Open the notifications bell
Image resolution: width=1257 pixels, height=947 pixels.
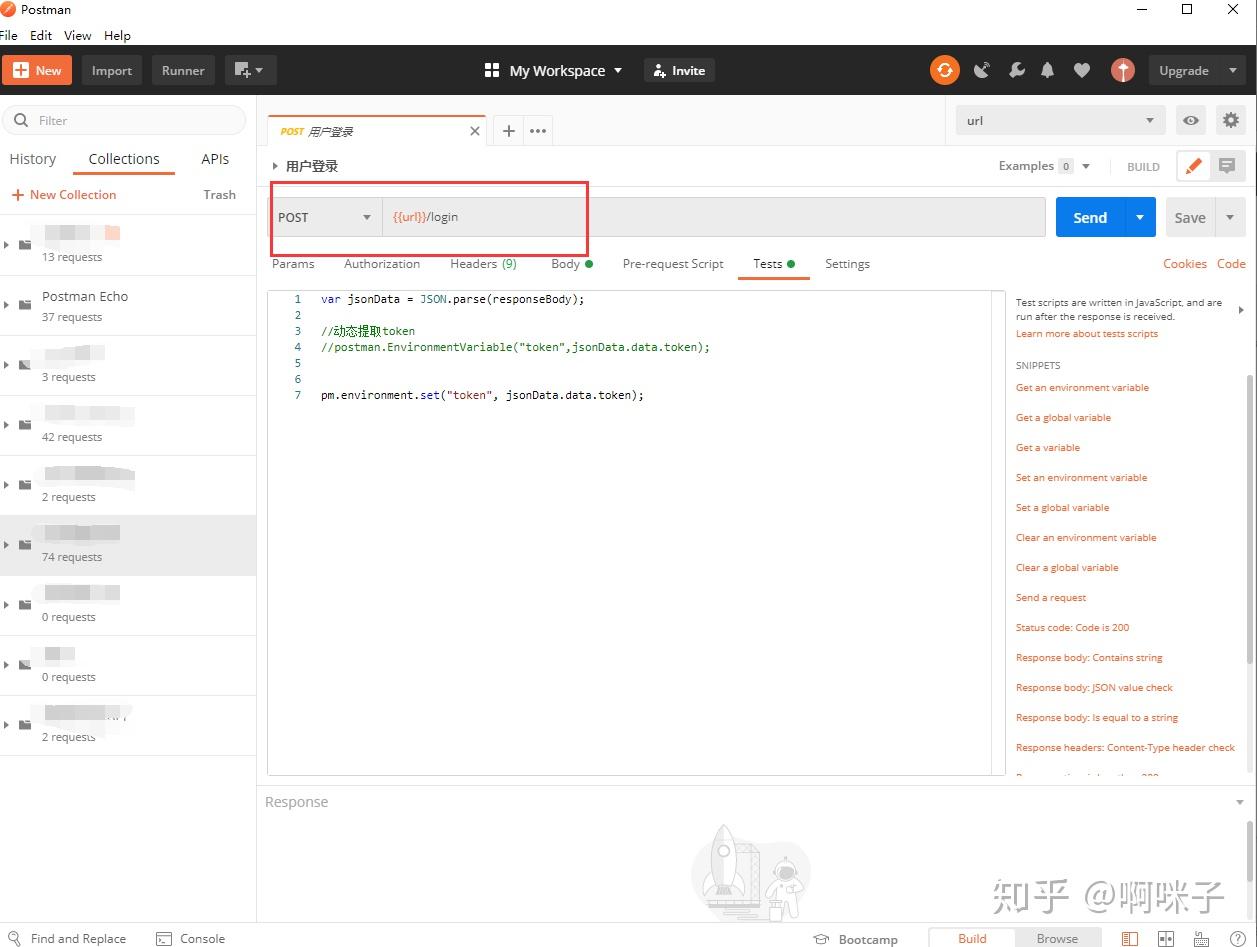1048,70
